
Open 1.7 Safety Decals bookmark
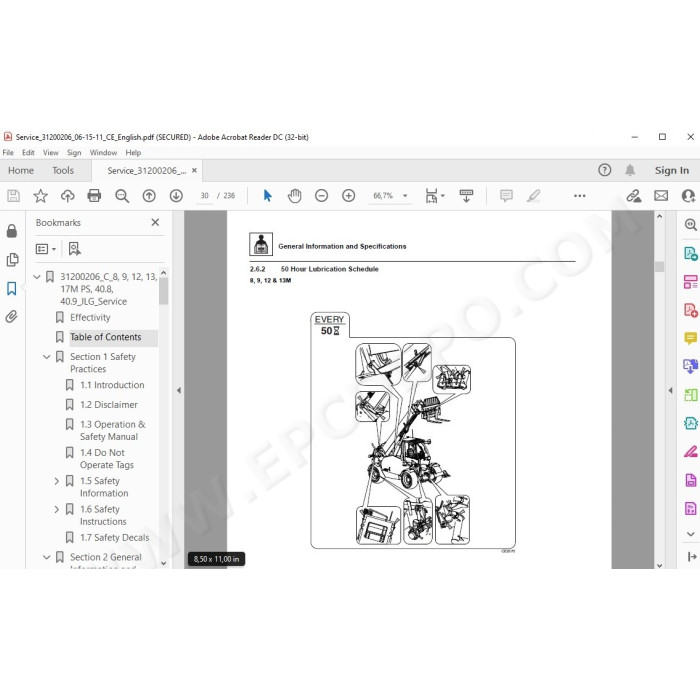tap(115, 538)
